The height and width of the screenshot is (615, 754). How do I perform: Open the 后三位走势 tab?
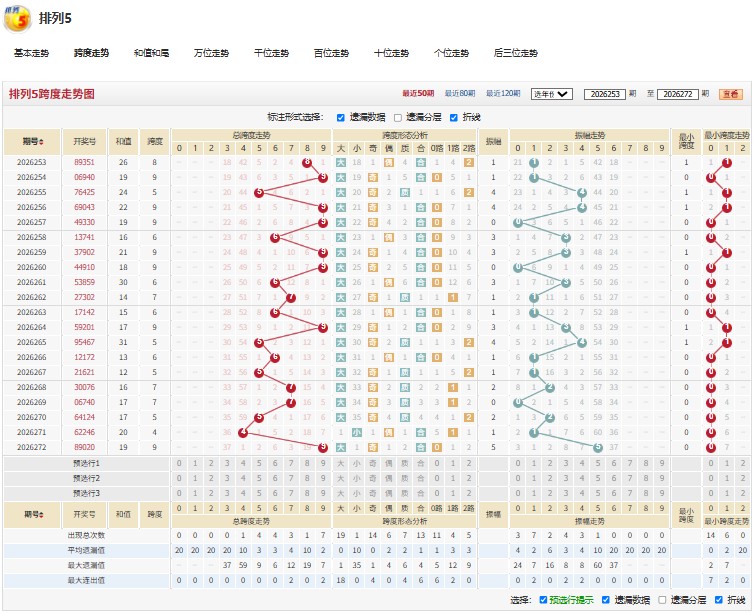[515, 53]
